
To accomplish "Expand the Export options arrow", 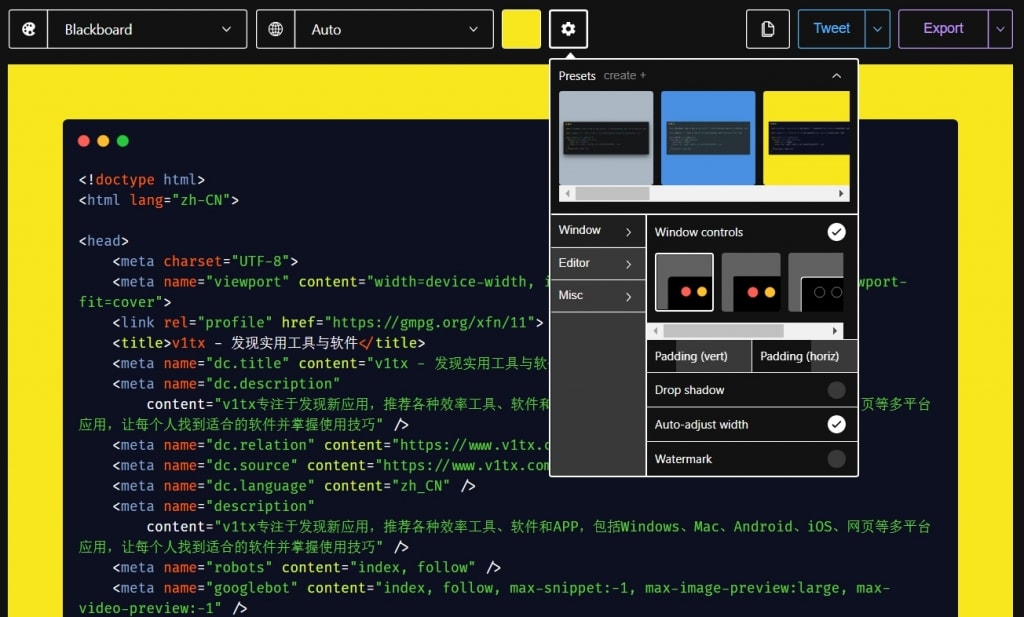I will tap(1000, 29).
